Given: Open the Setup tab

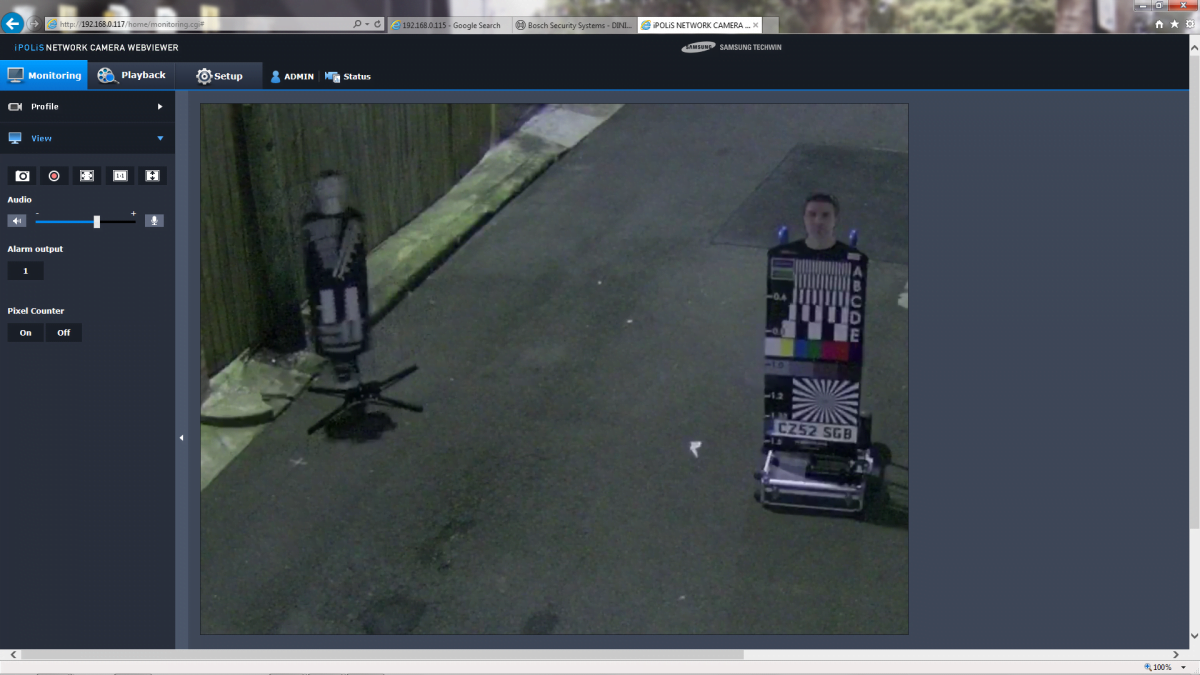Looking at the screenshot, I should (x=219, y=76).
